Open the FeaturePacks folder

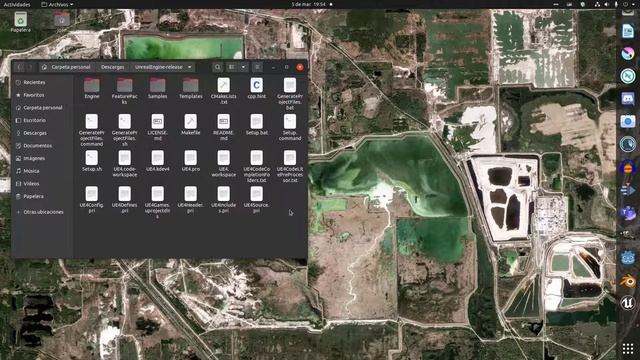point(124,91)
